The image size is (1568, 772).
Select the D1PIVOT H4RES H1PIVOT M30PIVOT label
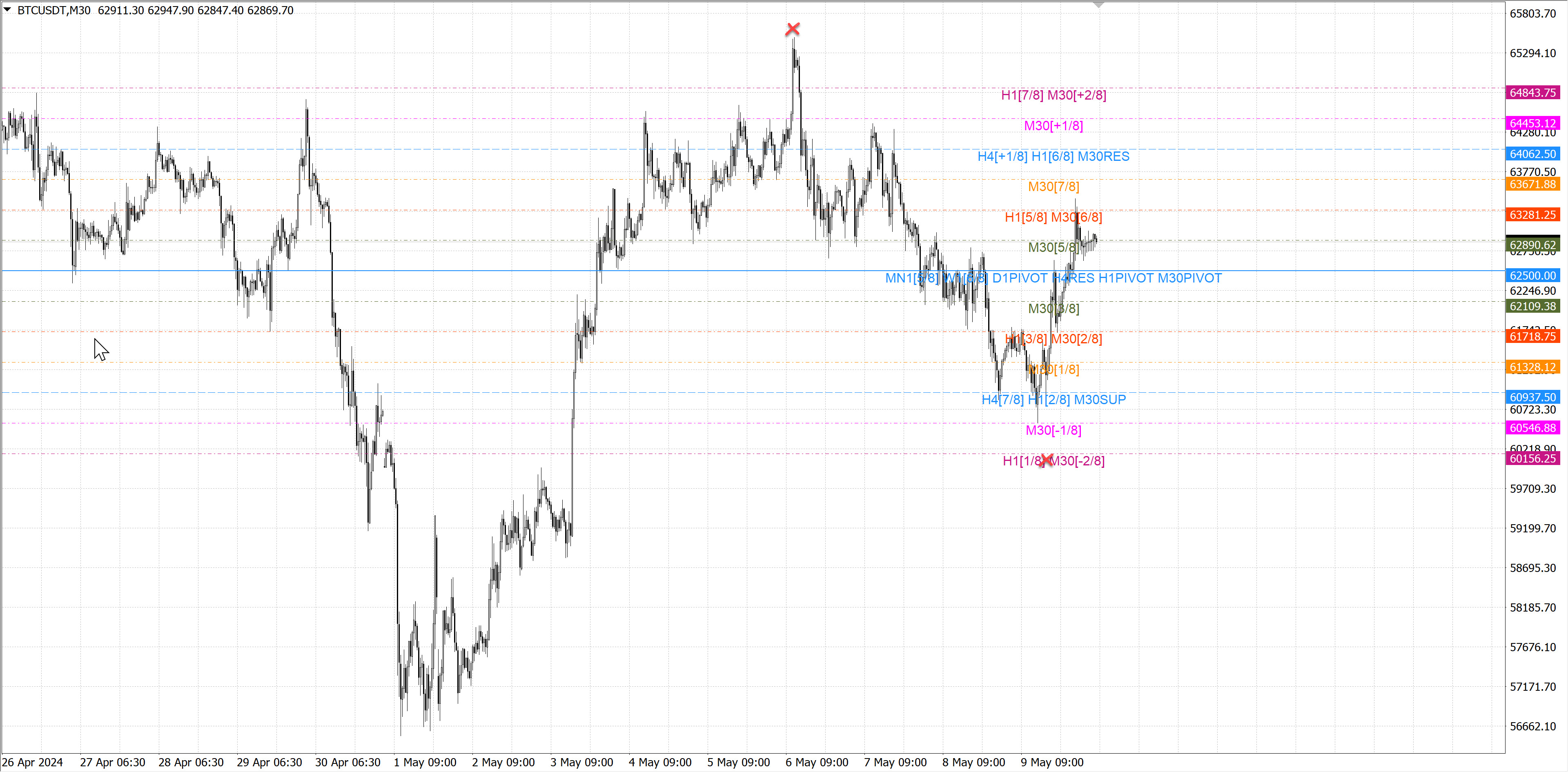[x=1107, y=278]
